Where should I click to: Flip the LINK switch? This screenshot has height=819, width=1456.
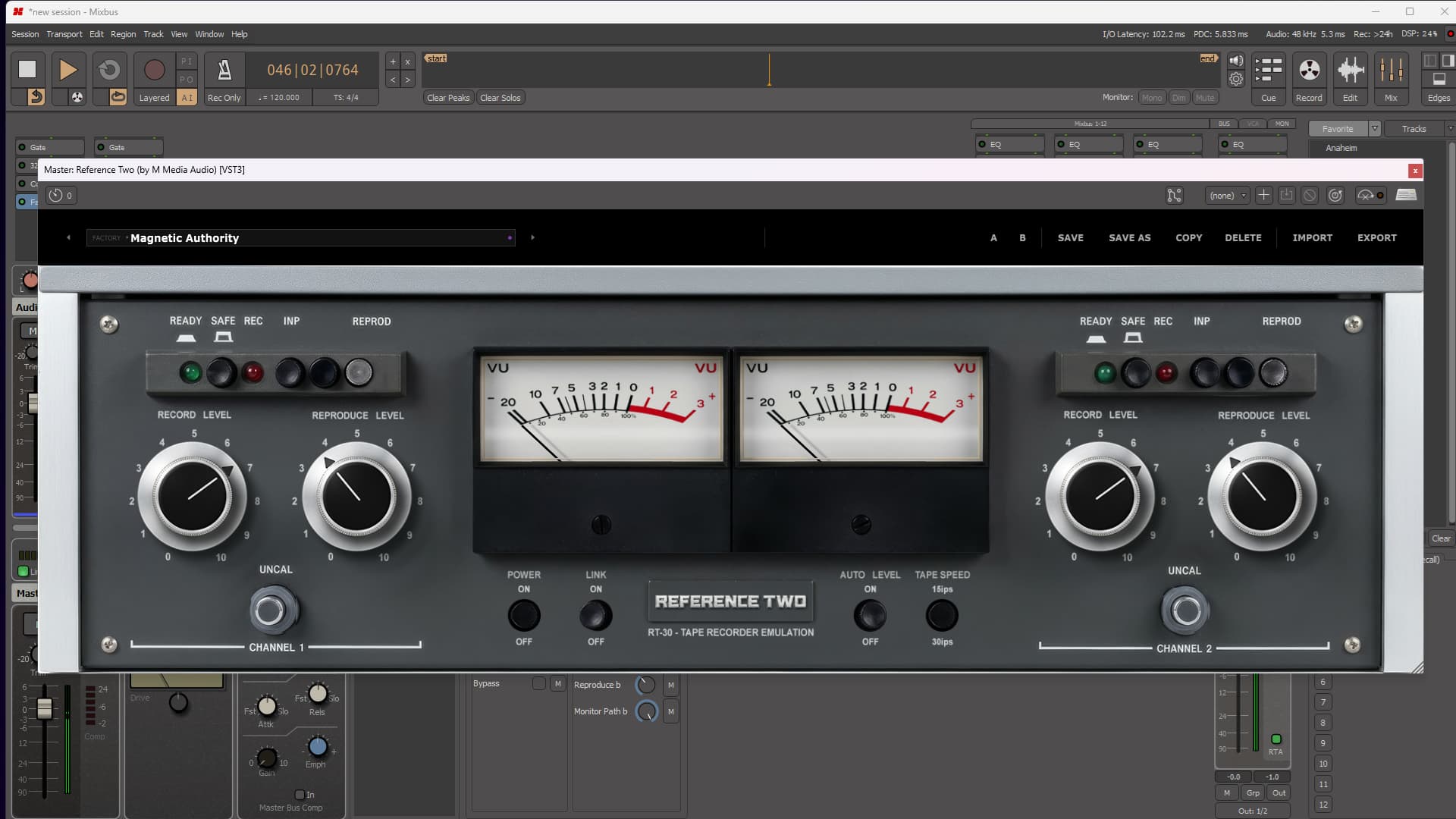coord(596,615)
